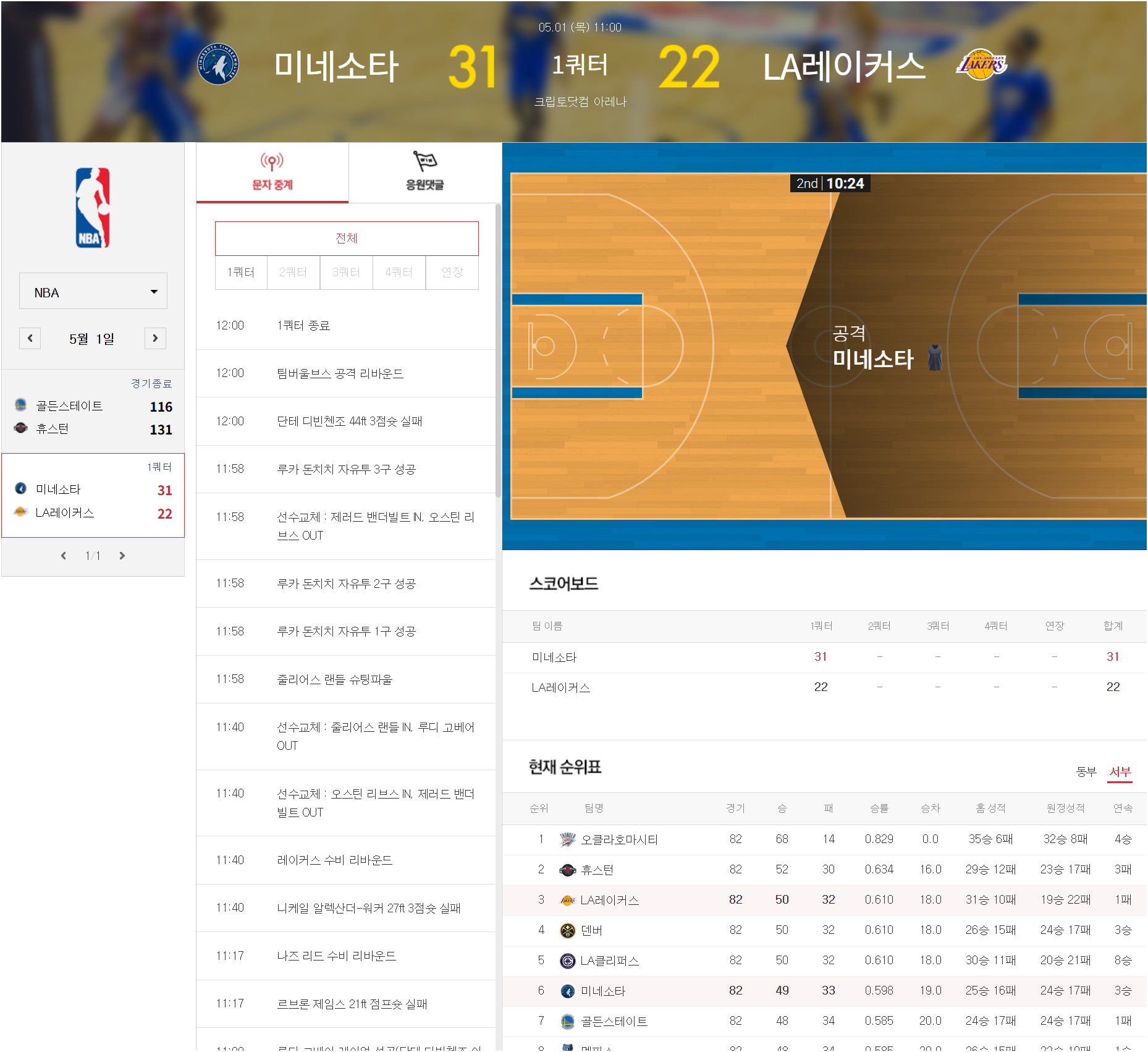The image size is (1148, 1052).
Task: Filter play-by-play by 연장
Action: point(452,272)
